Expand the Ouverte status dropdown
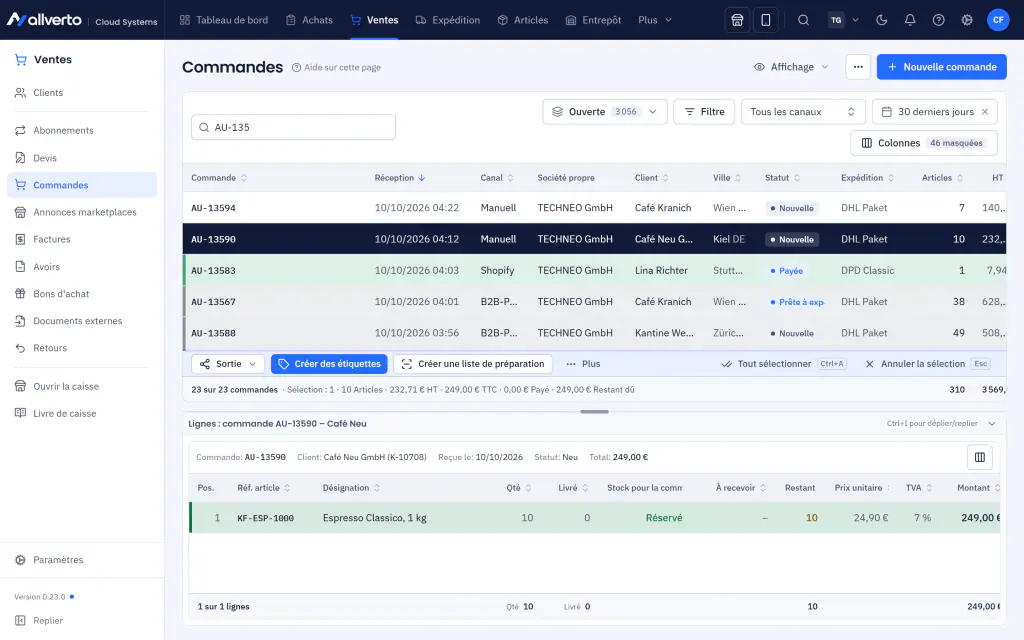Image resolution: width=1024 pixels, height=640 pixels. point(605,112)
